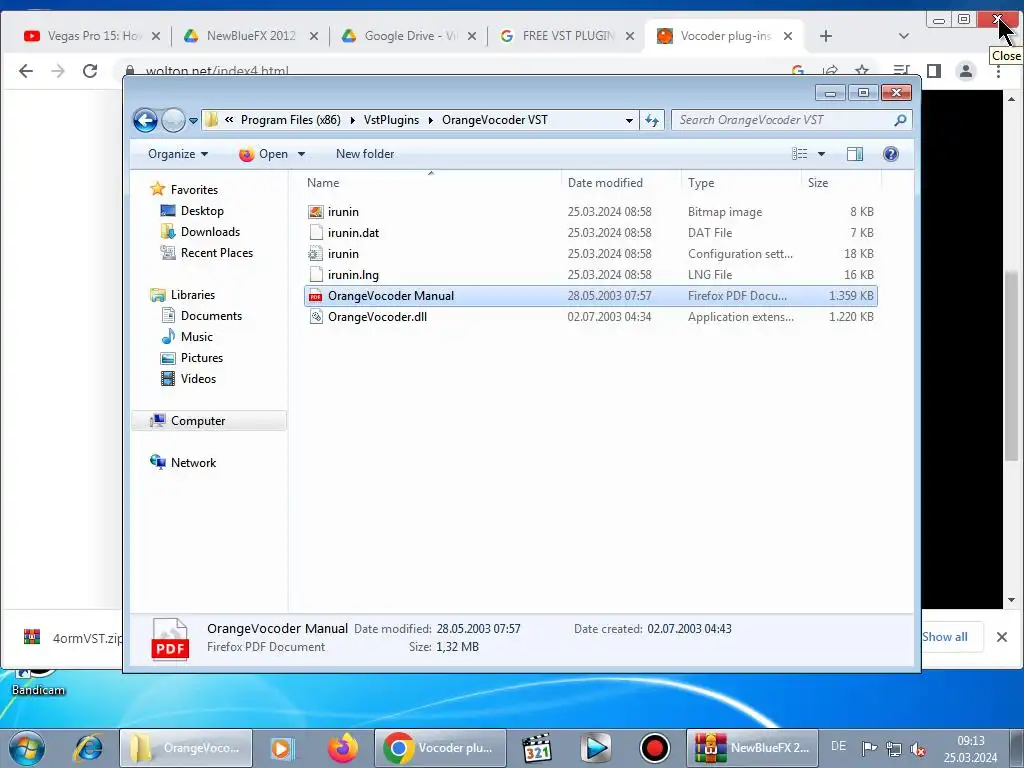Open the Windows Start menu
This screenshot has width=1024, height=768.
26,748
